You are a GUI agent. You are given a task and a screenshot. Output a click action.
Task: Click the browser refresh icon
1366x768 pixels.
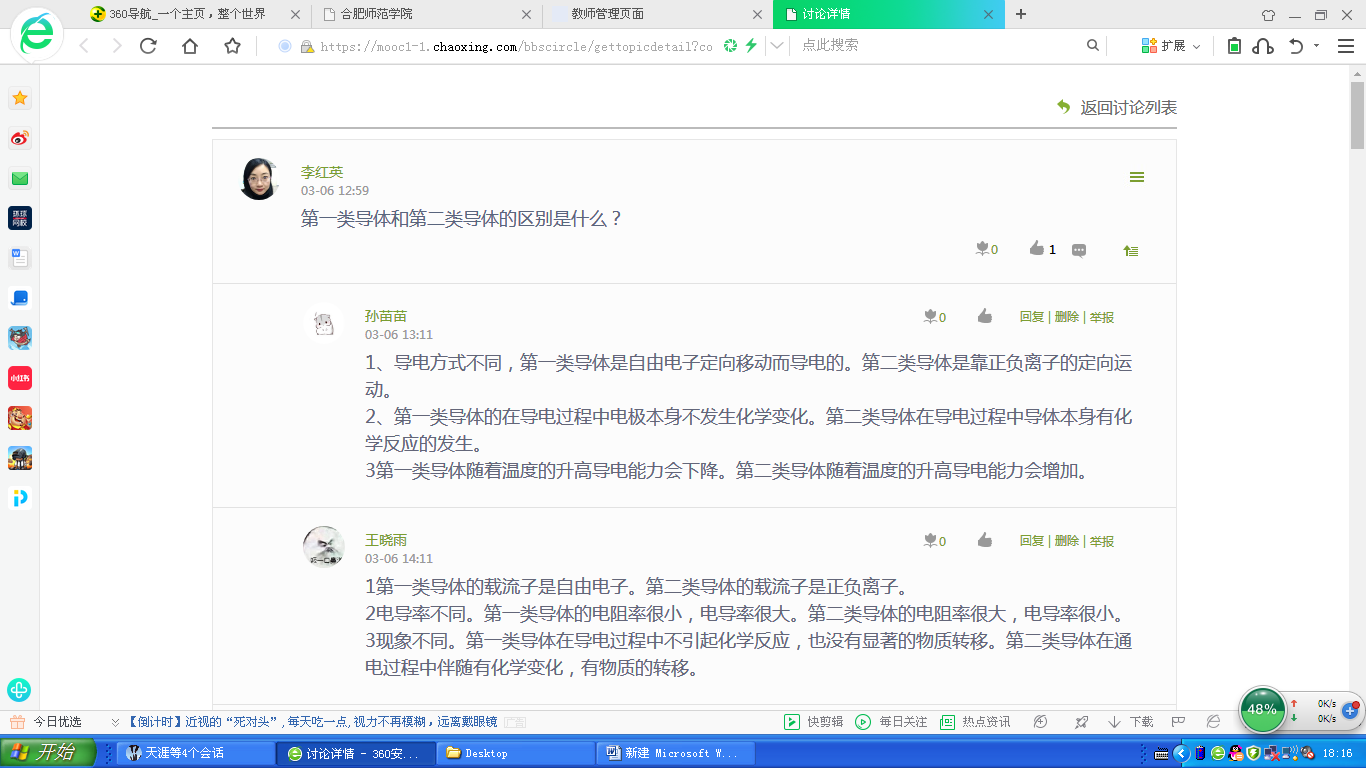click(x=148, y=46)
